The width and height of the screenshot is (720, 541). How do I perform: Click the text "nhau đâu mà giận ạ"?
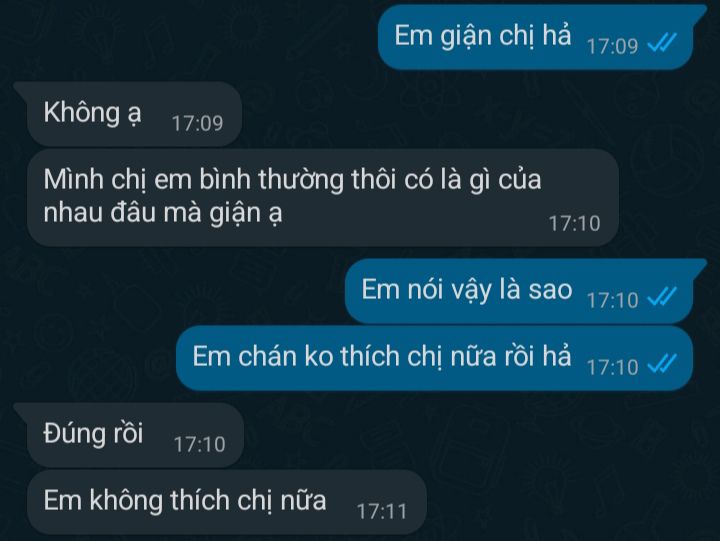pos(163,214)
